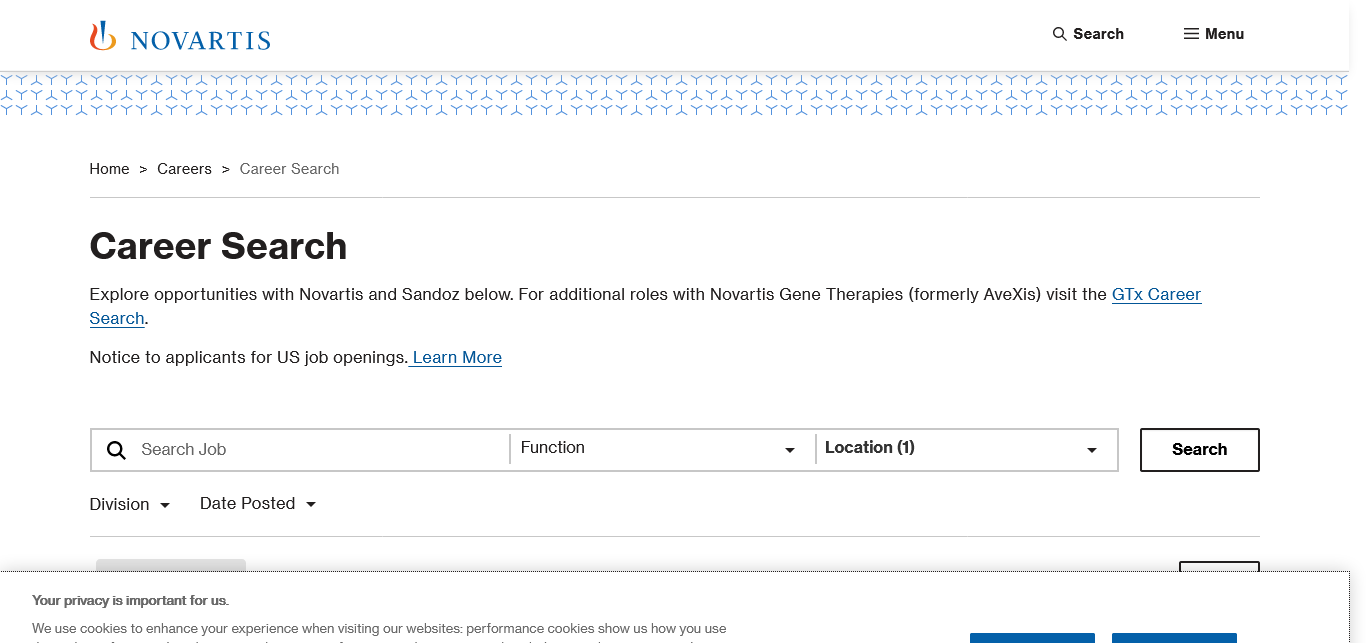Navigate to Careers breadcrumb link
Image resolution: width=1366 pixels, height=643 pixels.
coord(184,169)
